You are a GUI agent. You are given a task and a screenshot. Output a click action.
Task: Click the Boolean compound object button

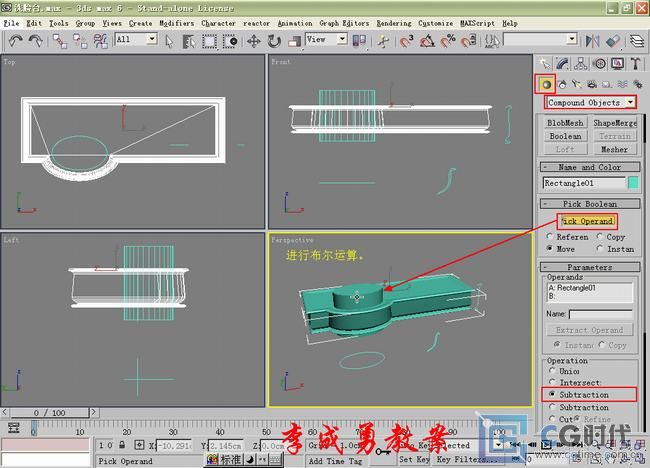(565, 136)
